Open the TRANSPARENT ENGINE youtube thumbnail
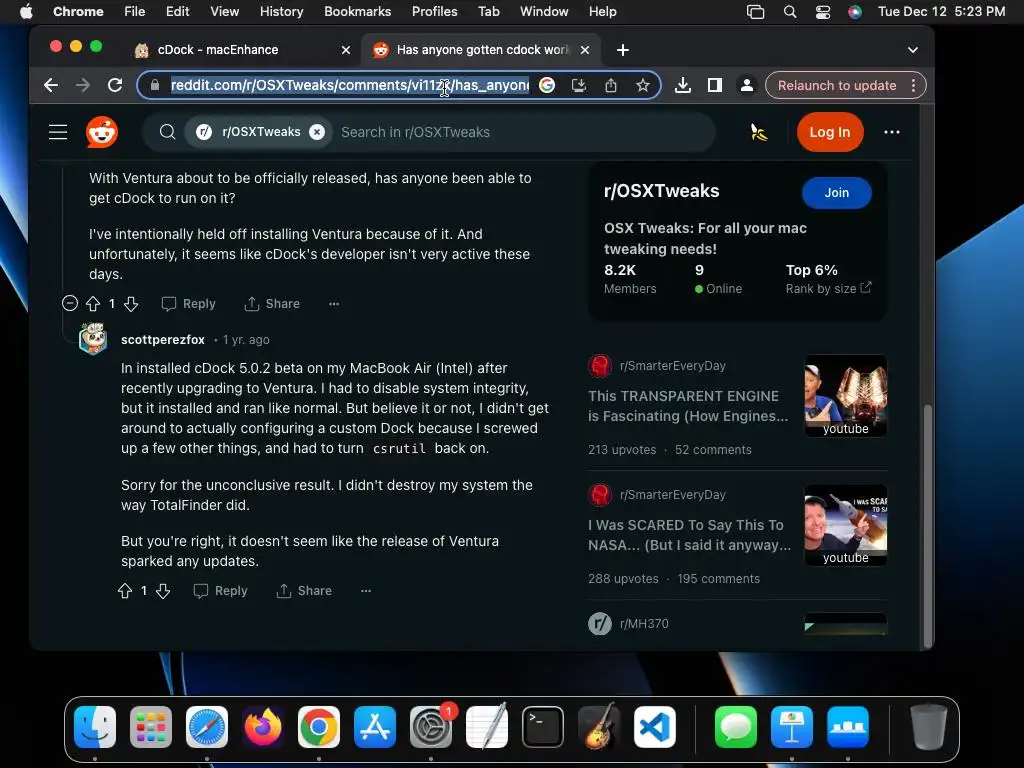 [x=846, y=396]
